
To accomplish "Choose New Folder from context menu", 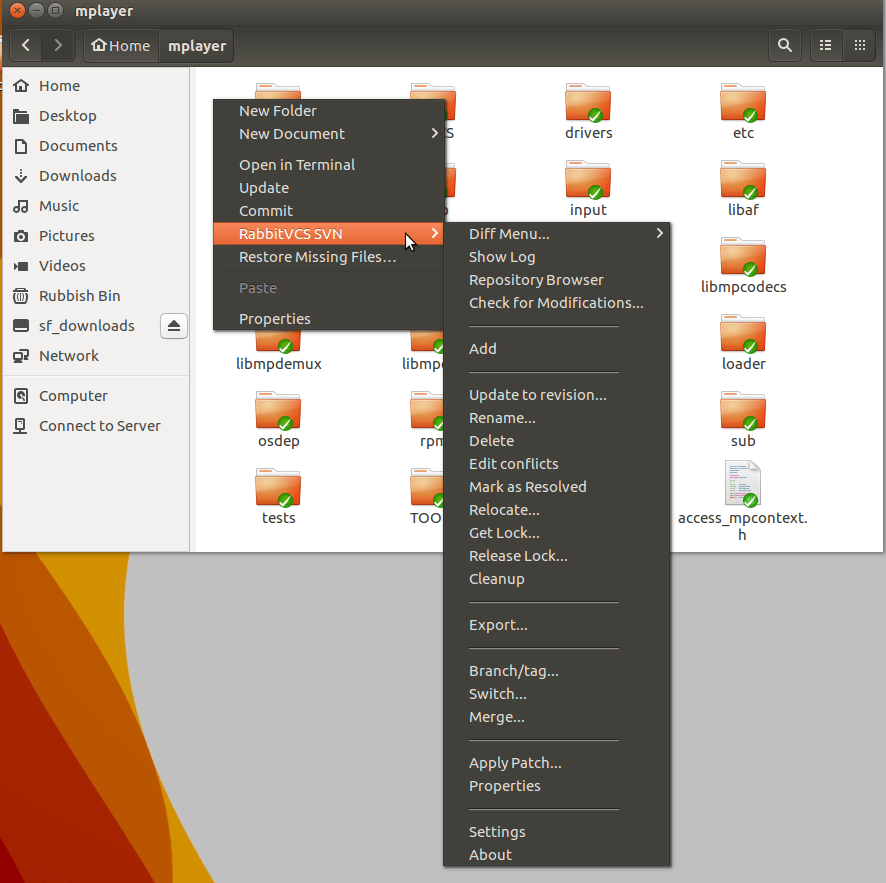I will pos(329,111).
